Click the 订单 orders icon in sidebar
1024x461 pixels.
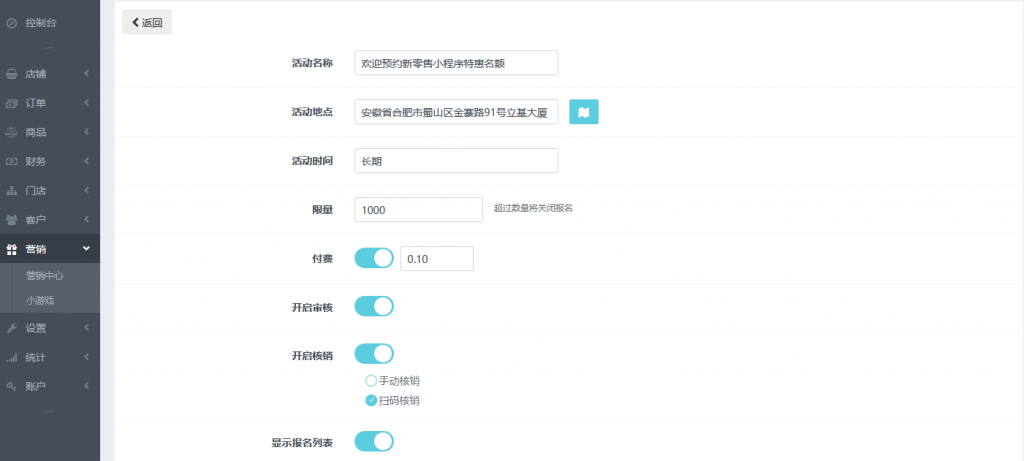pyautogui.click(x=11, y=103)
